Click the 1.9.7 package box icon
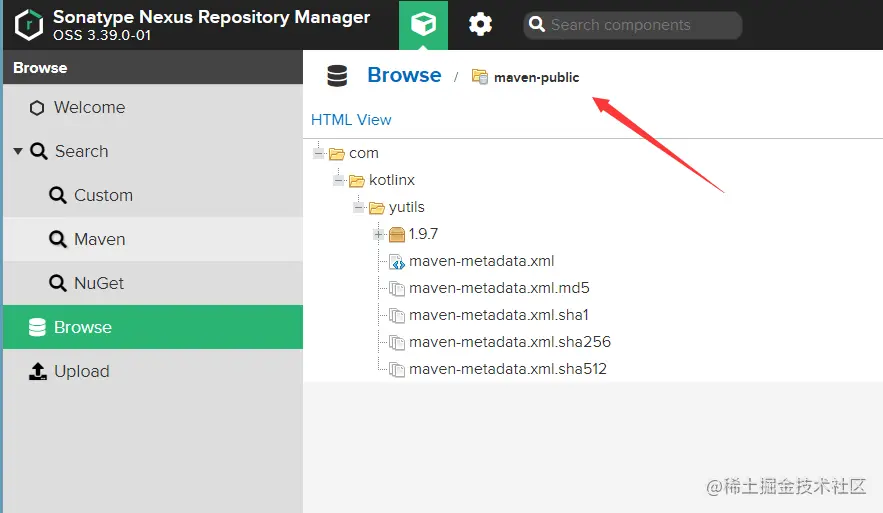The height and width of the screenshot is (513, 883). click(x=397, y=234)
